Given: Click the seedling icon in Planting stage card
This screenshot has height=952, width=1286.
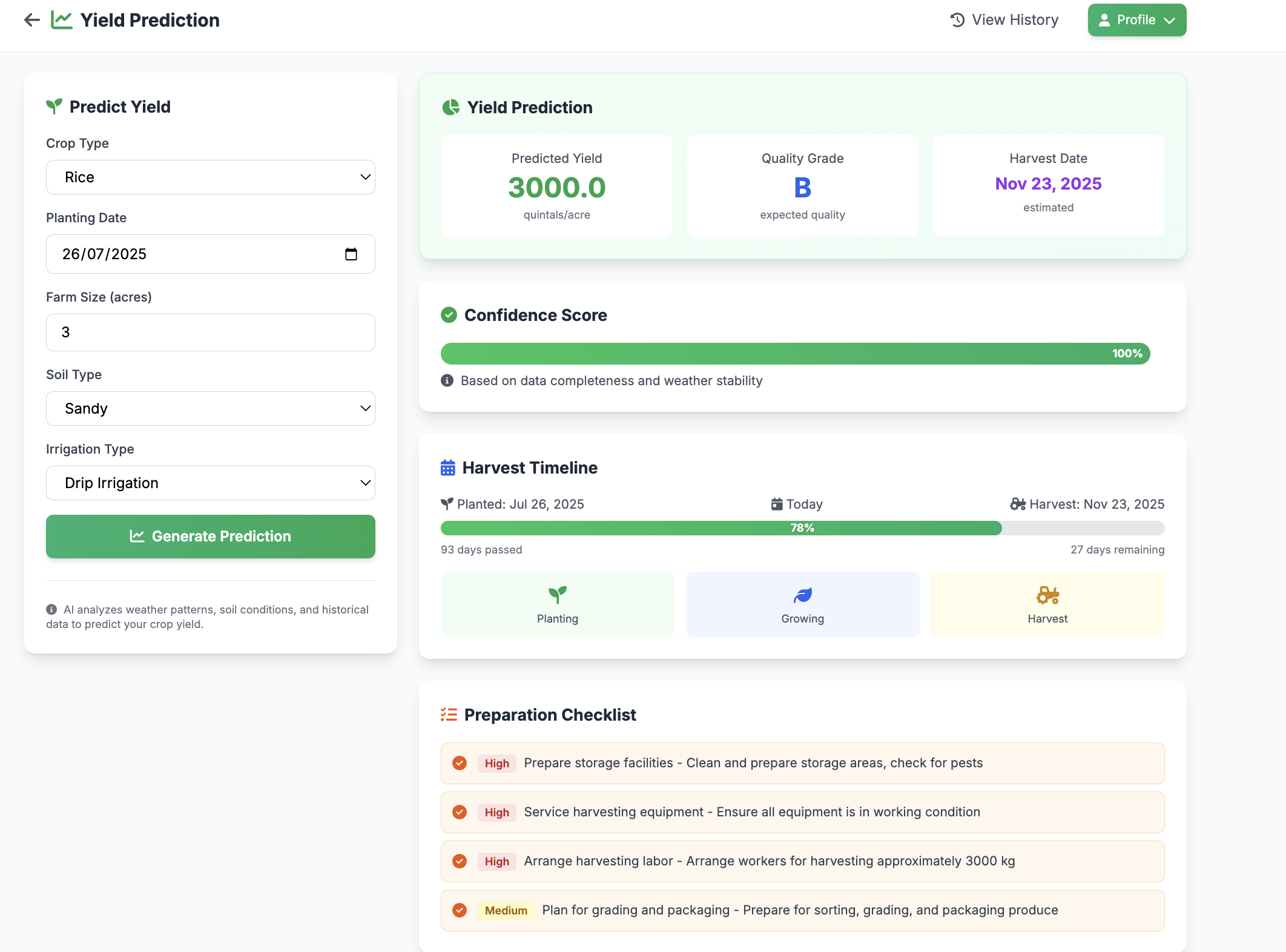Looking at the screenshot, I should 557,595.
